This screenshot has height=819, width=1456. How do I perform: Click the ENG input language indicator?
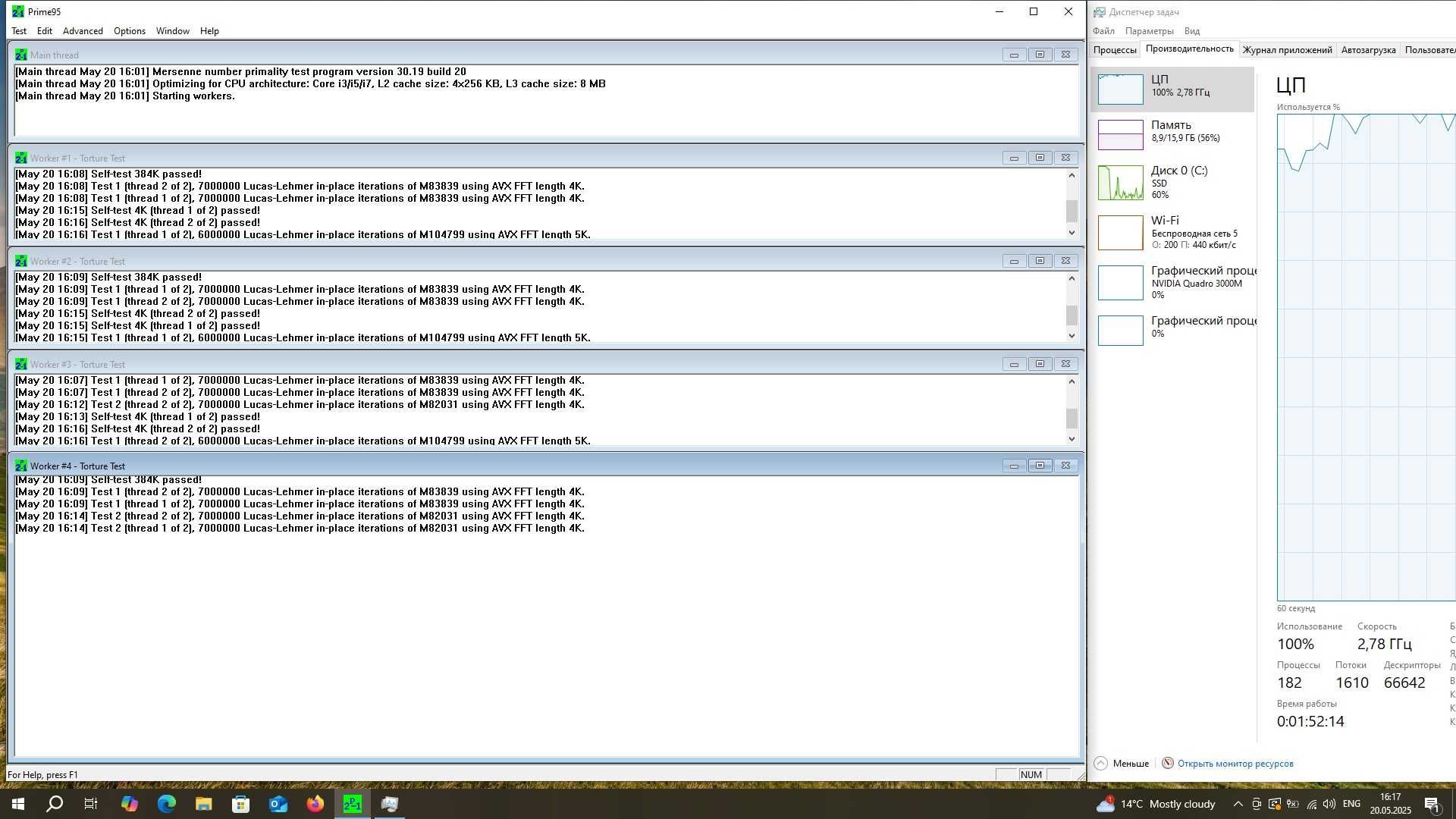point(1351,804)
